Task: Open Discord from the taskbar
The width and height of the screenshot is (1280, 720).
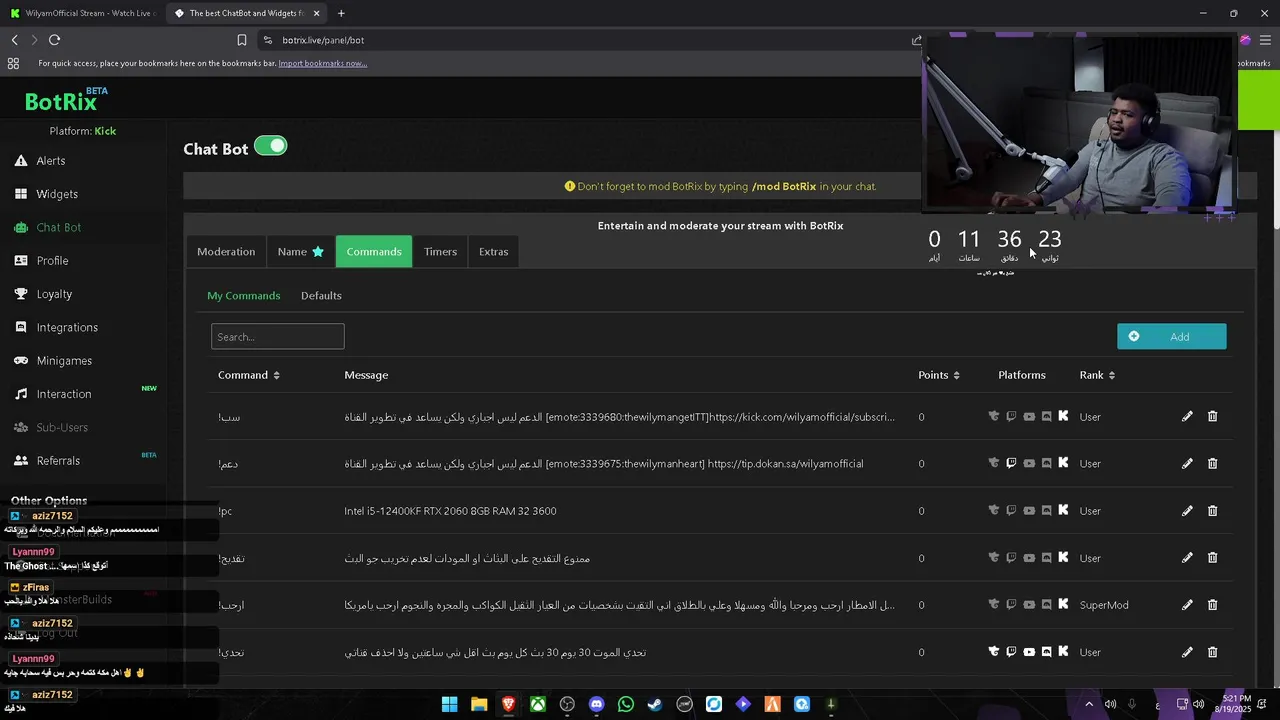Action: [x=597, y=704]
